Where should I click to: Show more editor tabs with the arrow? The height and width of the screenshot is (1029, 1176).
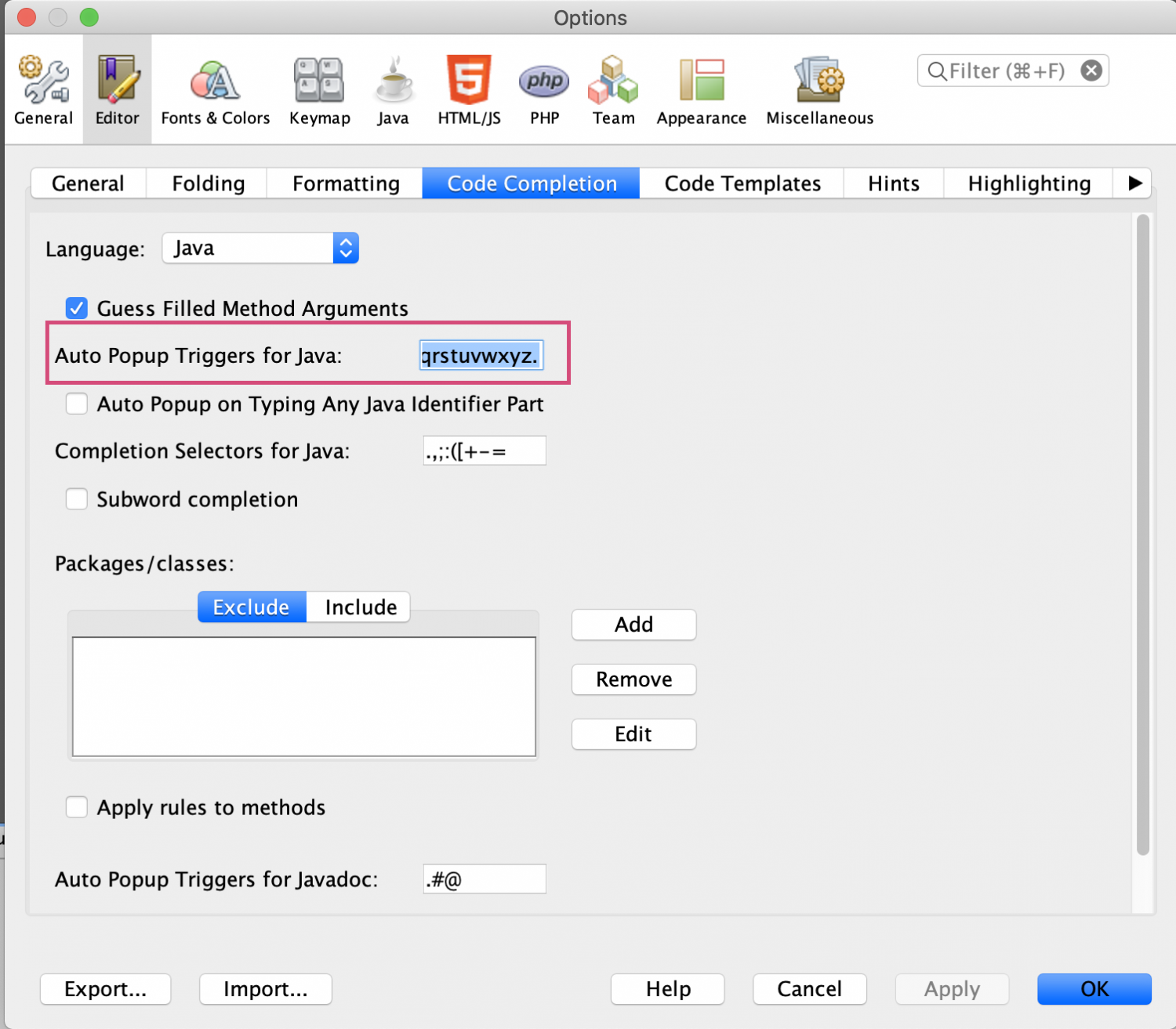(1134, 183)
